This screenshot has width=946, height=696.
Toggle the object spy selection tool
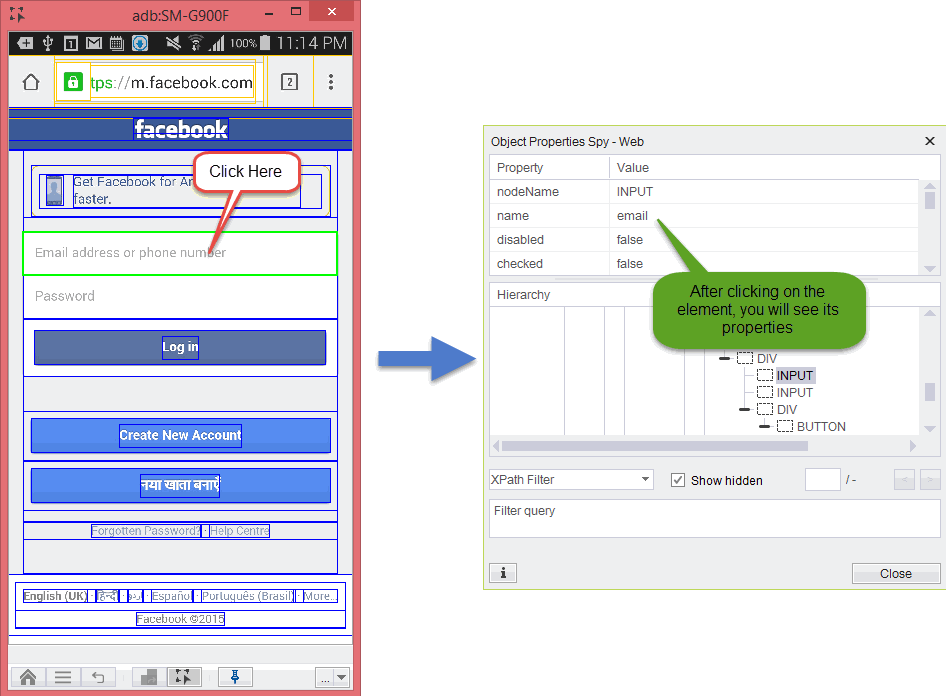(x=182, y=677)
